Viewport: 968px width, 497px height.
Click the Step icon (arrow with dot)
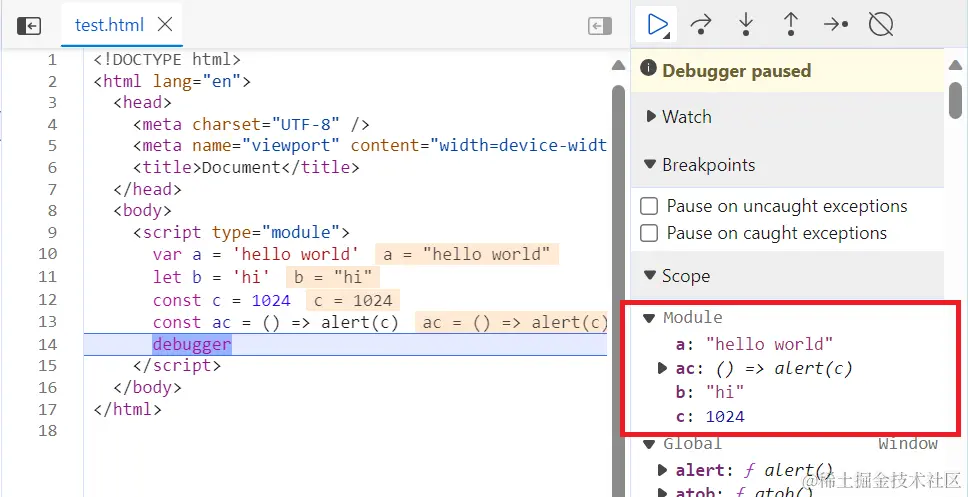point(836,25)
